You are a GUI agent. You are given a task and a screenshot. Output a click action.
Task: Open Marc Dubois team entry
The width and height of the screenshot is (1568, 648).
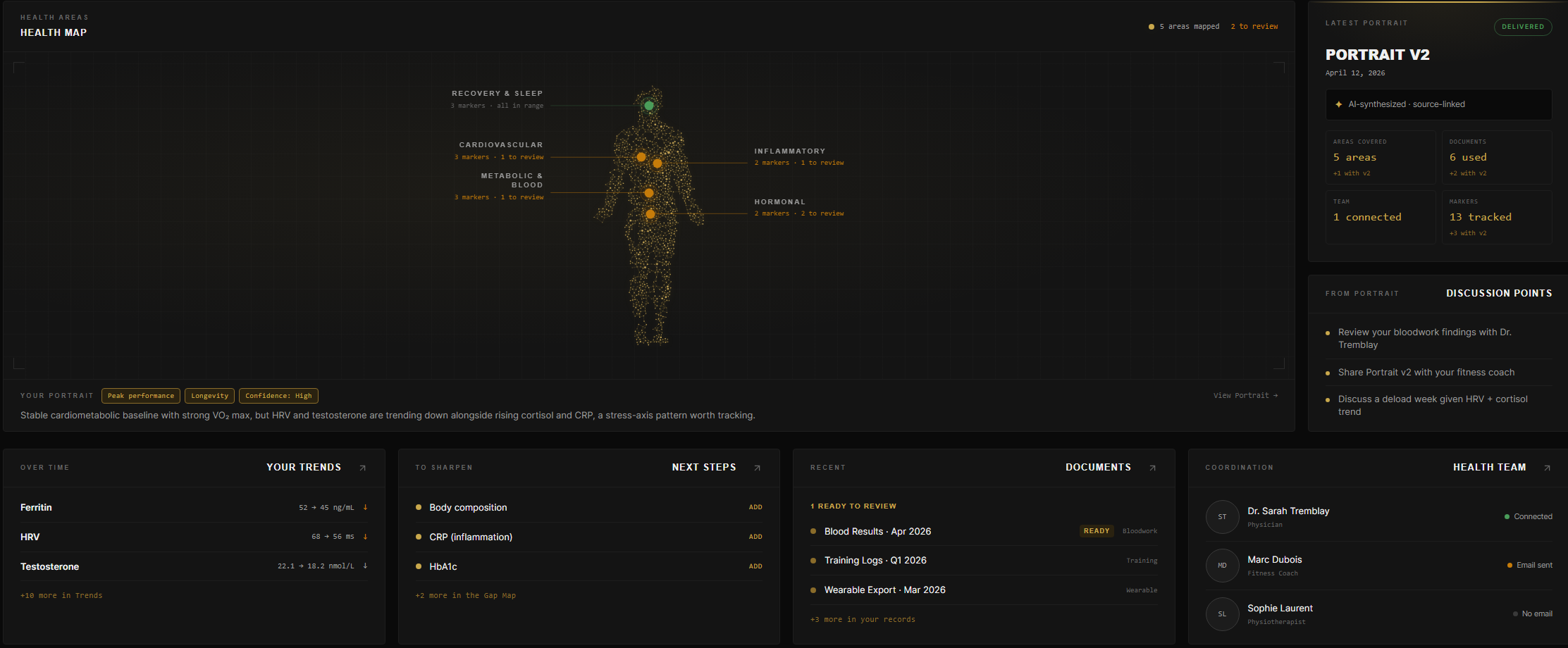(x=1379, y=566)
